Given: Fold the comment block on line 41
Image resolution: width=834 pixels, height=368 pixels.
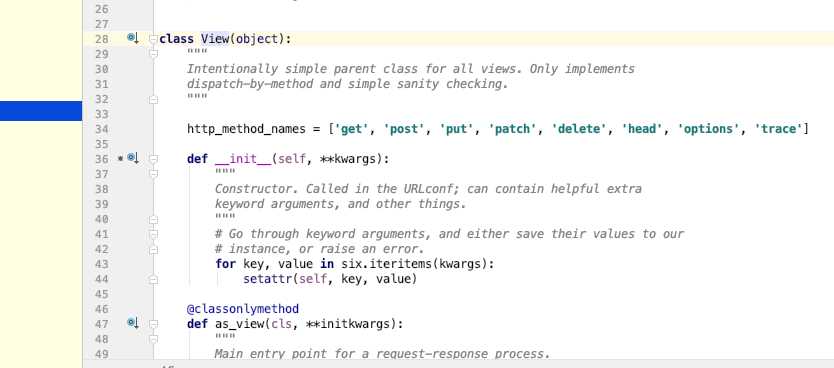Looking at the screenshot, I should tap(153, 233).
